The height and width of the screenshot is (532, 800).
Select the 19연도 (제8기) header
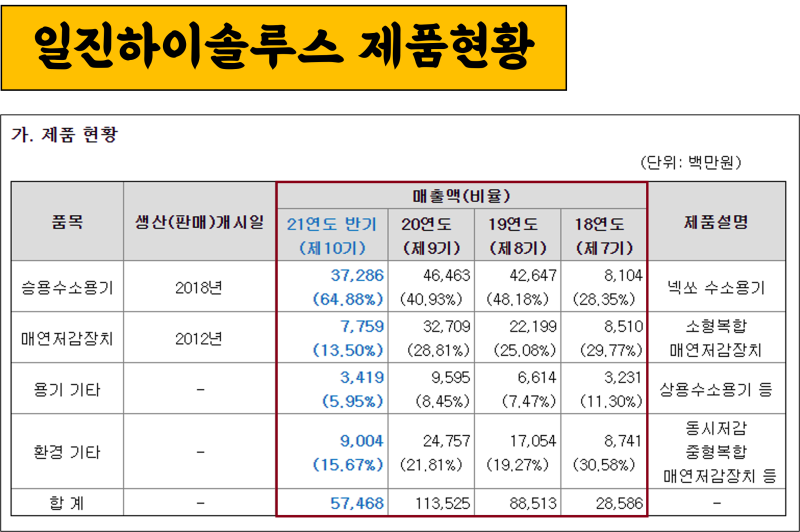pos(517,235)
